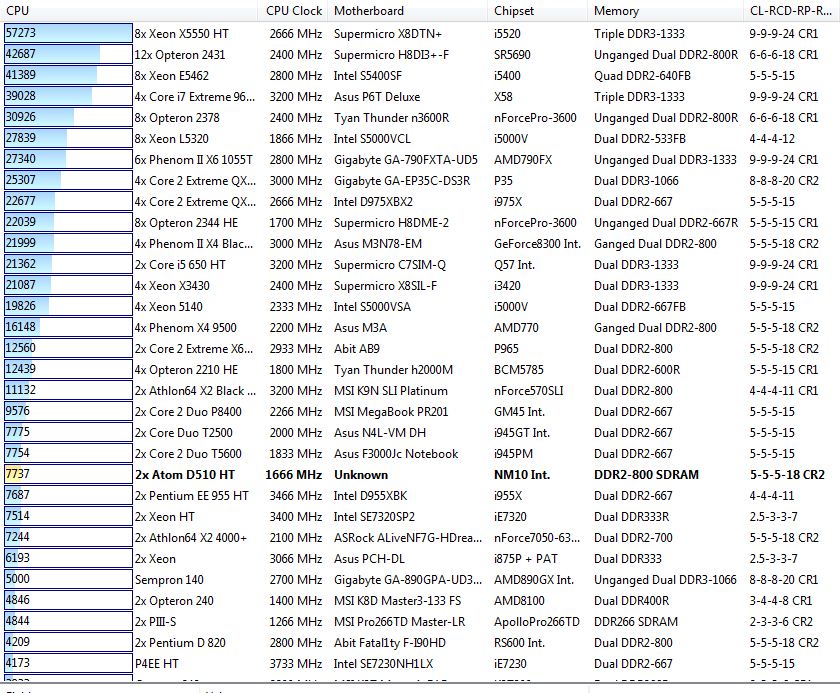This screenshot has height=693, width=840.
Task: Click the MSI MegaBook PR201 cell
Action: click(x=391, y=412)
